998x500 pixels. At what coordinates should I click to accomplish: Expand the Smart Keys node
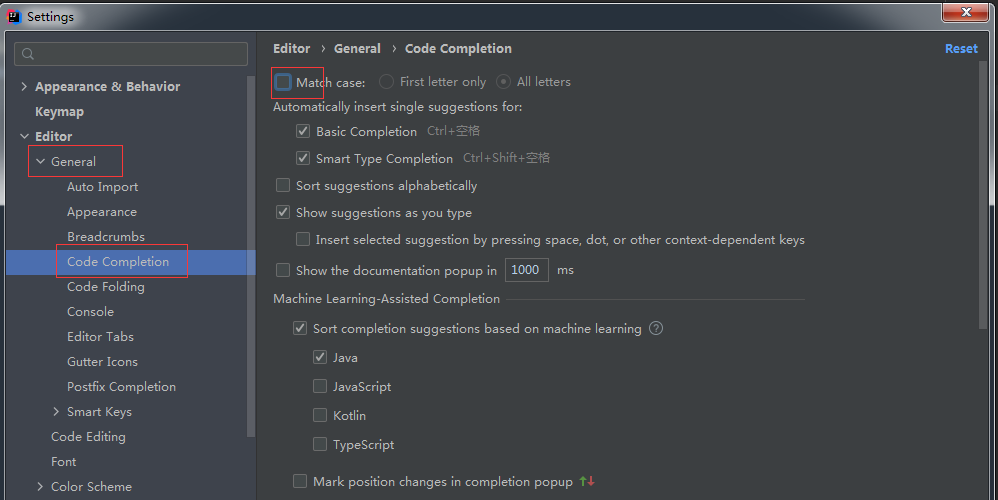point(56,412)
